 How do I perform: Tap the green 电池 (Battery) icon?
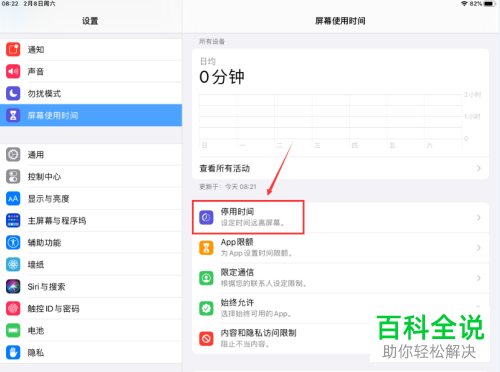13,330
